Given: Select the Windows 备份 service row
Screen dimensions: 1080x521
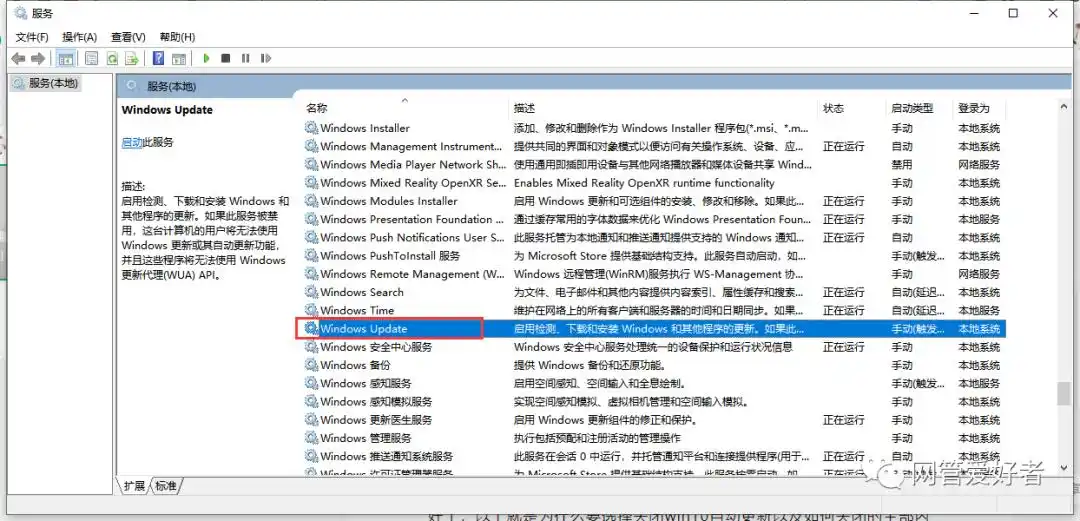Looking at the screenshot, I should pos(654,365).
